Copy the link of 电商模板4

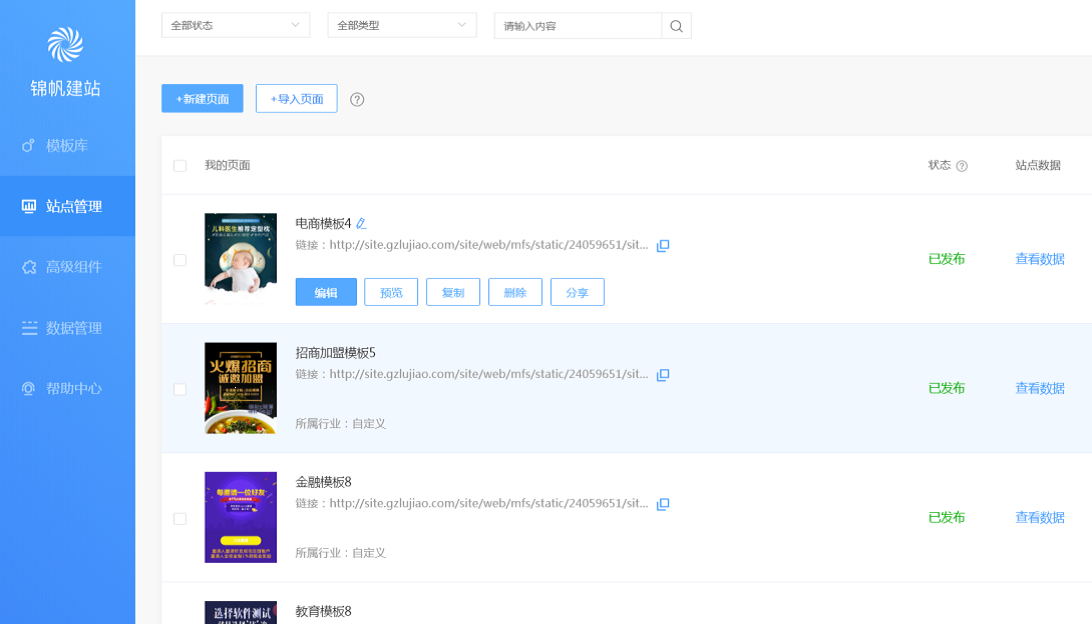pos(663,246)
